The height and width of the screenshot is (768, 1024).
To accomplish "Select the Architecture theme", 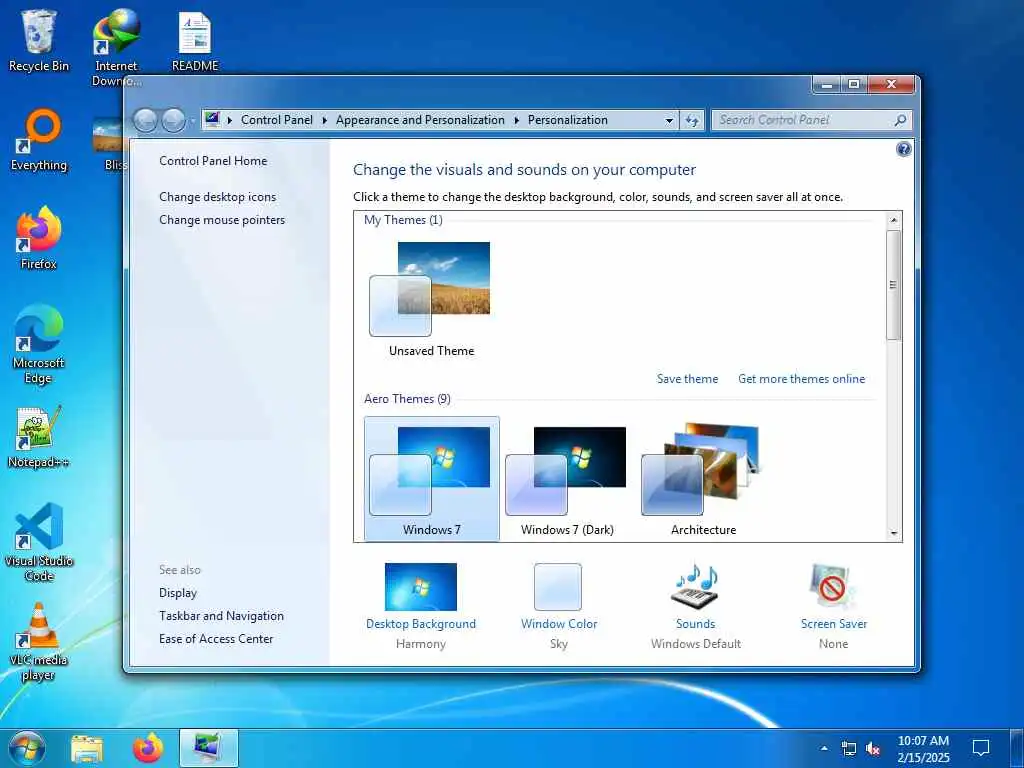I will click(703, 479).
